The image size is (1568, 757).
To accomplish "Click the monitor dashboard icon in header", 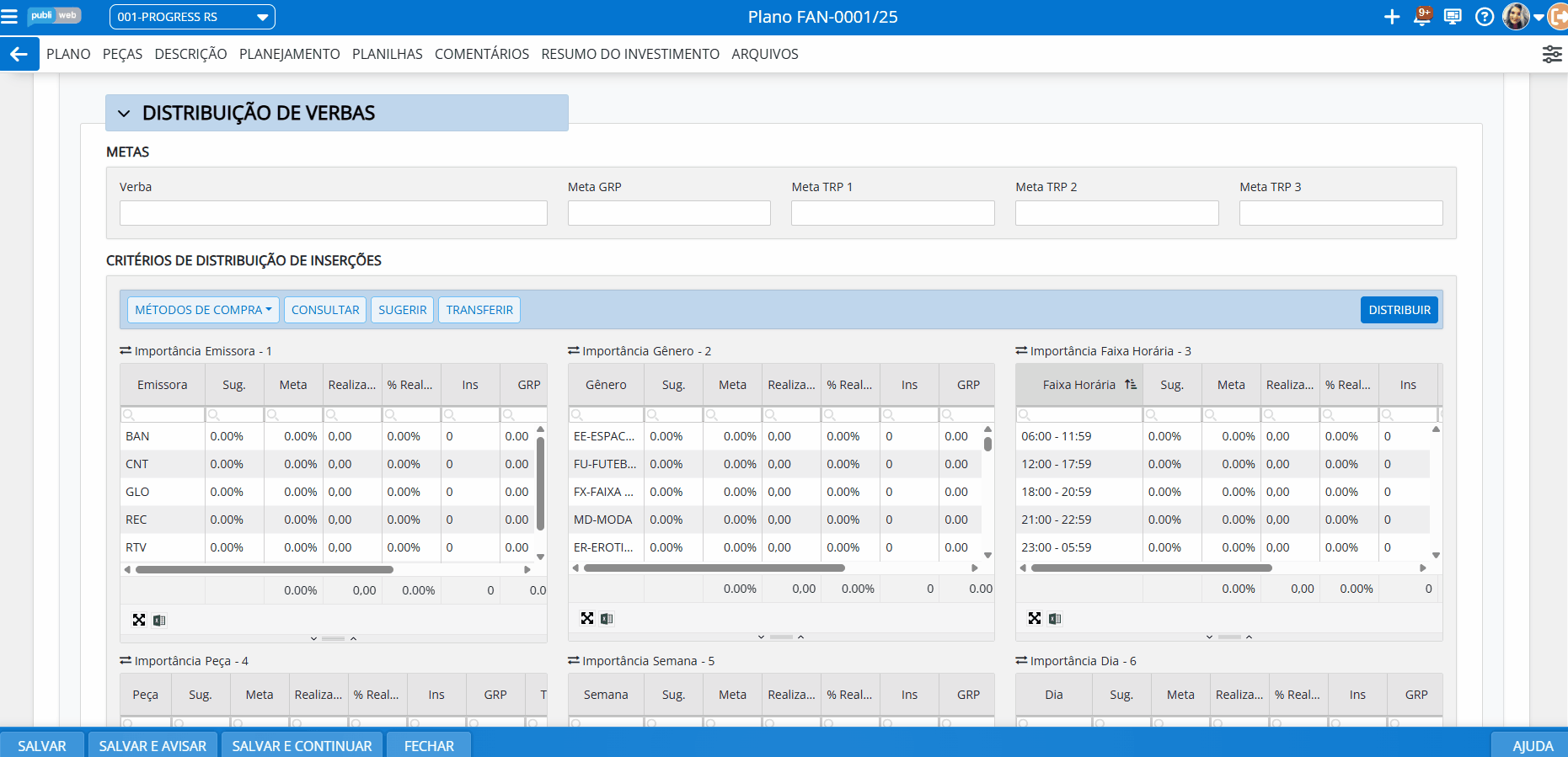I will [1453, 17].
